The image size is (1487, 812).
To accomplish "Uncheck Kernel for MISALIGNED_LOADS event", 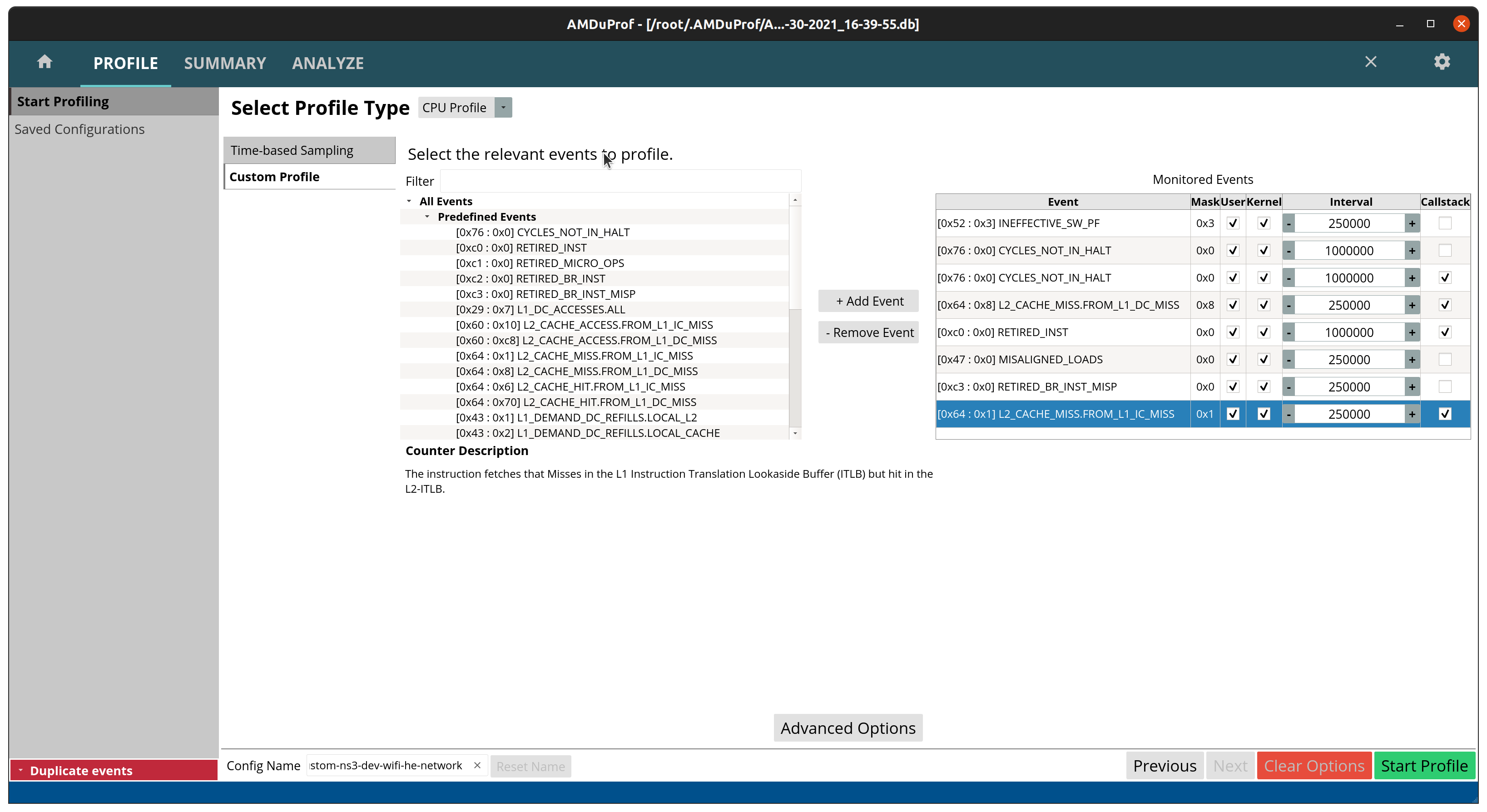I will click(x=1263, y=360).
